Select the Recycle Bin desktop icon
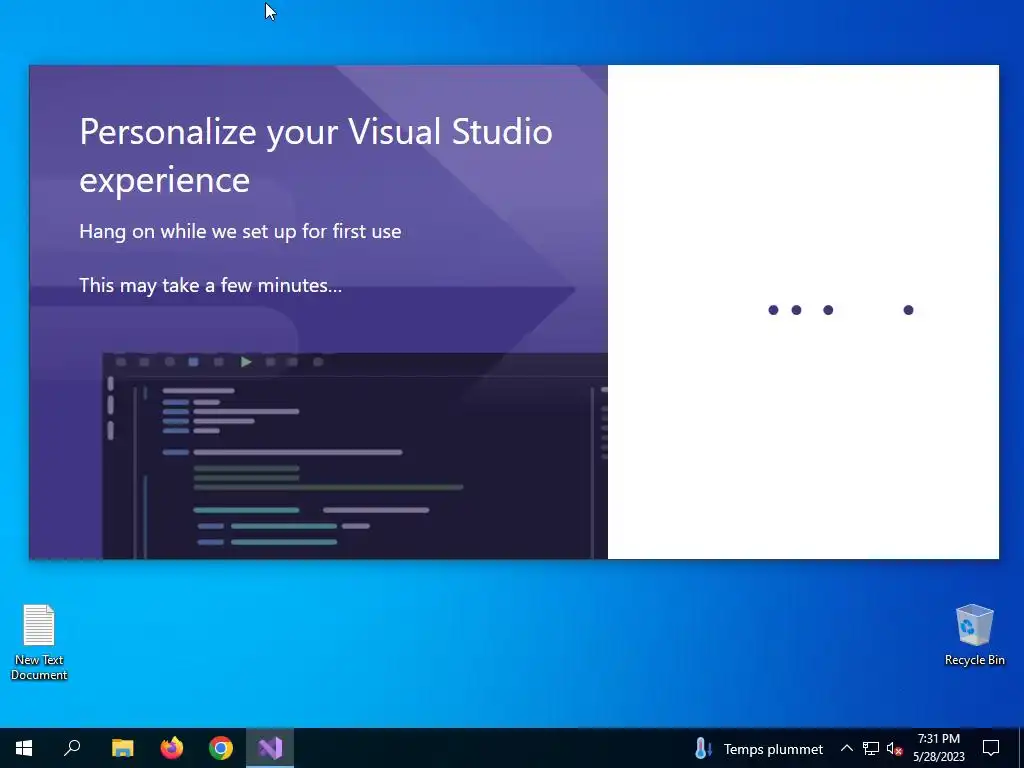 point(974,635)
